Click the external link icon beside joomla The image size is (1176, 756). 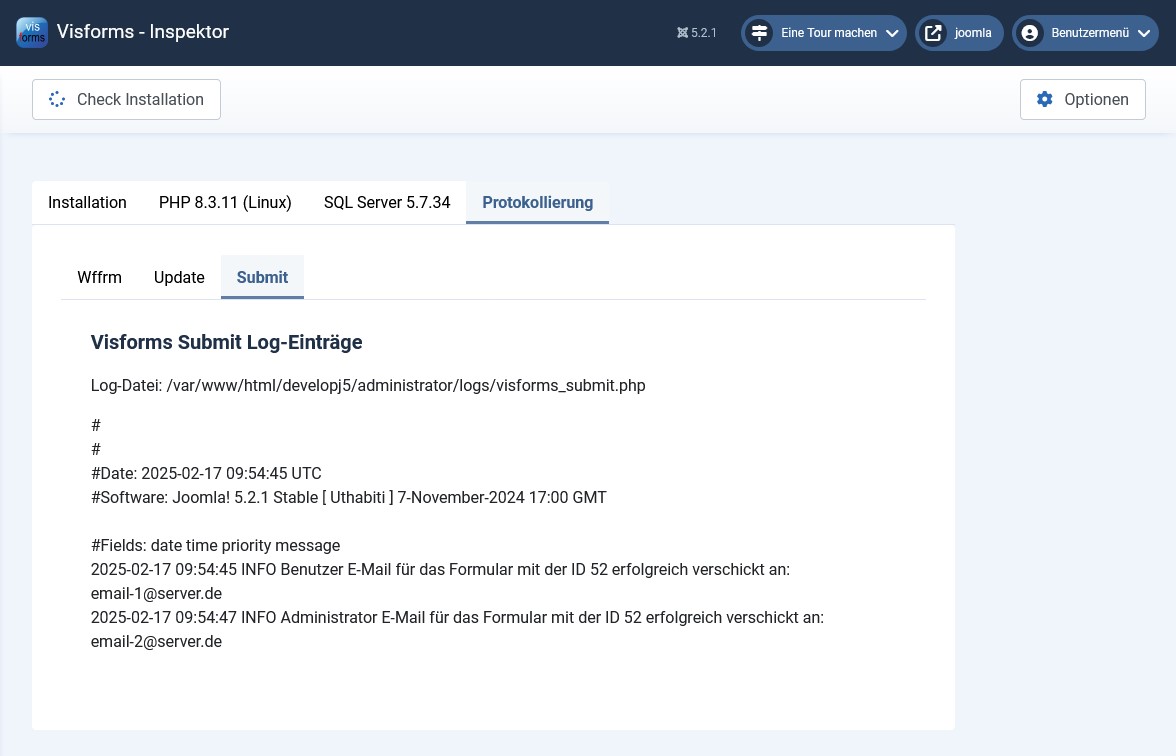(933, 33)
